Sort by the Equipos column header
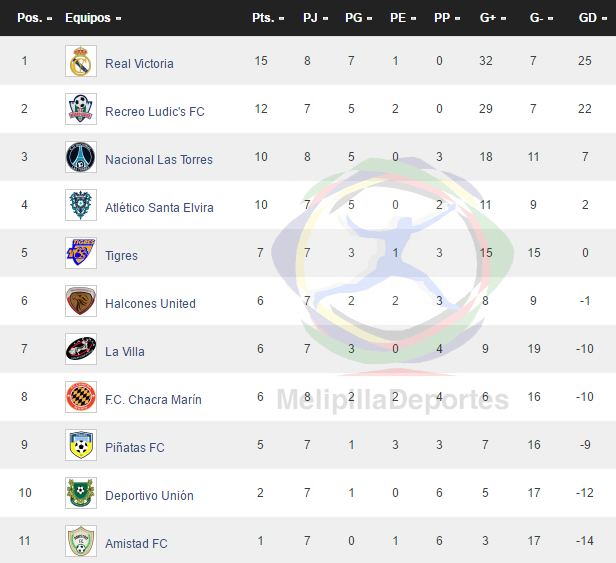 93,18
